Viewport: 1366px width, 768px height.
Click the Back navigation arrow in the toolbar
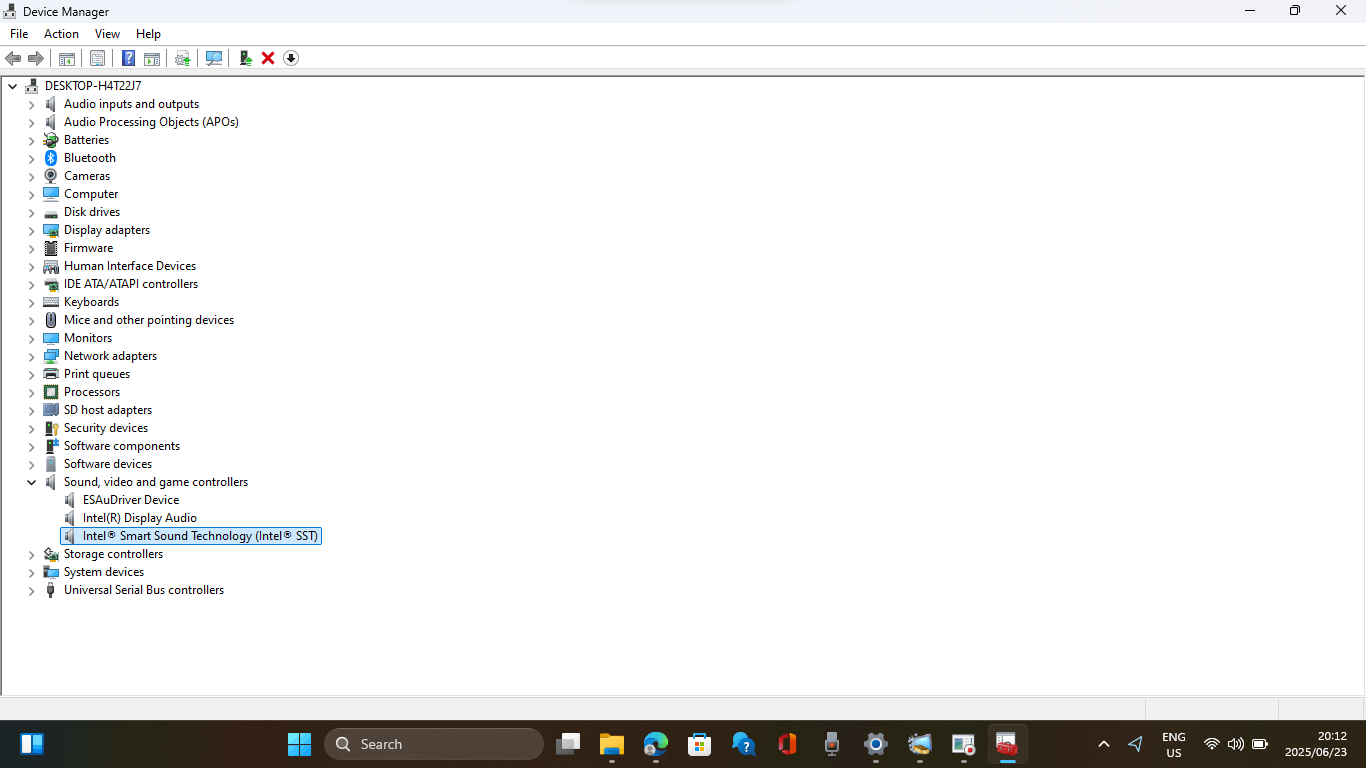coord(13,58)
